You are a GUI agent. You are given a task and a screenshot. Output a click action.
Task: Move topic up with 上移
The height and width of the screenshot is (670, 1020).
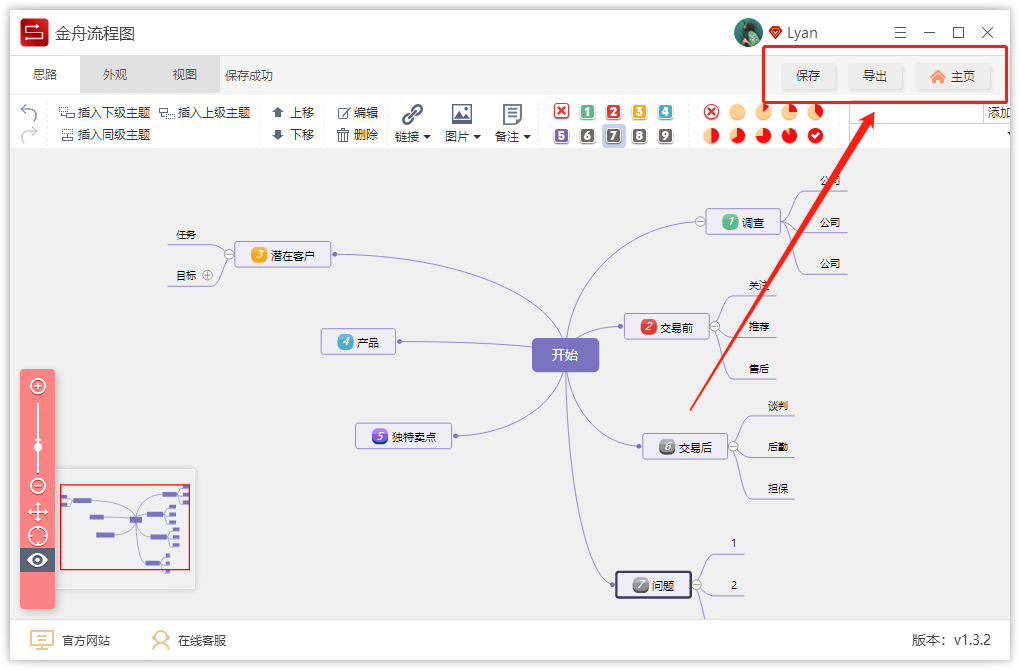click(293, 113)
